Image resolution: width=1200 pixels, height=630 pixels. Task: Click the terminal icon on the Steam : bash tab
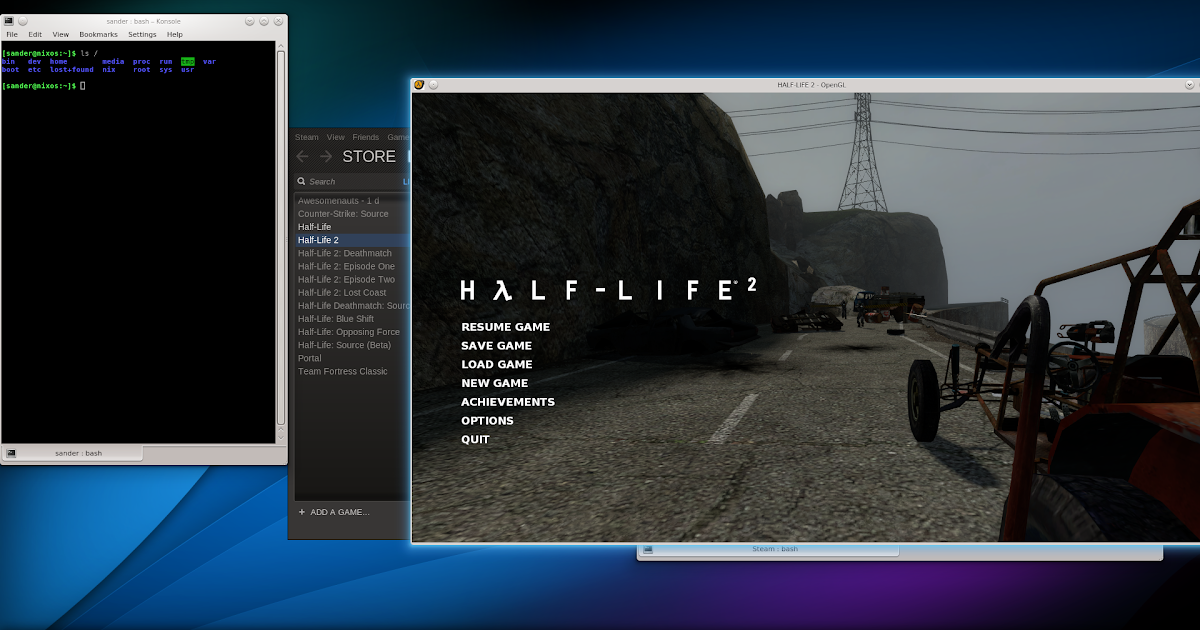648,549
